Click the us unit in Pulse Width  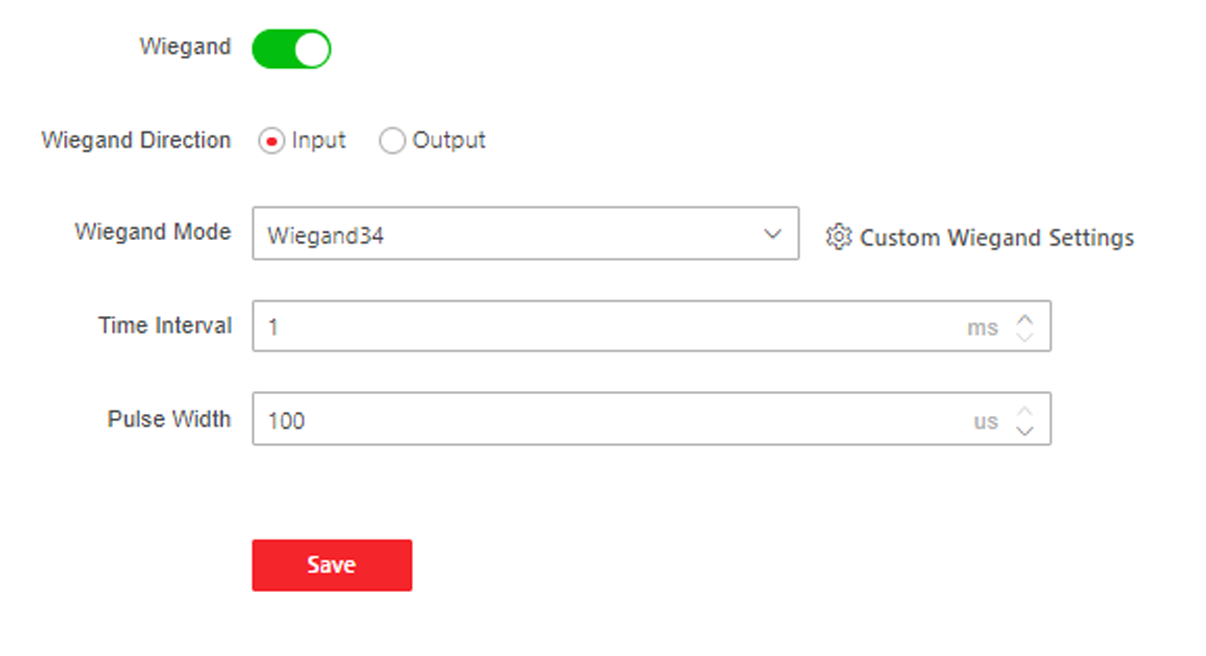986,421
